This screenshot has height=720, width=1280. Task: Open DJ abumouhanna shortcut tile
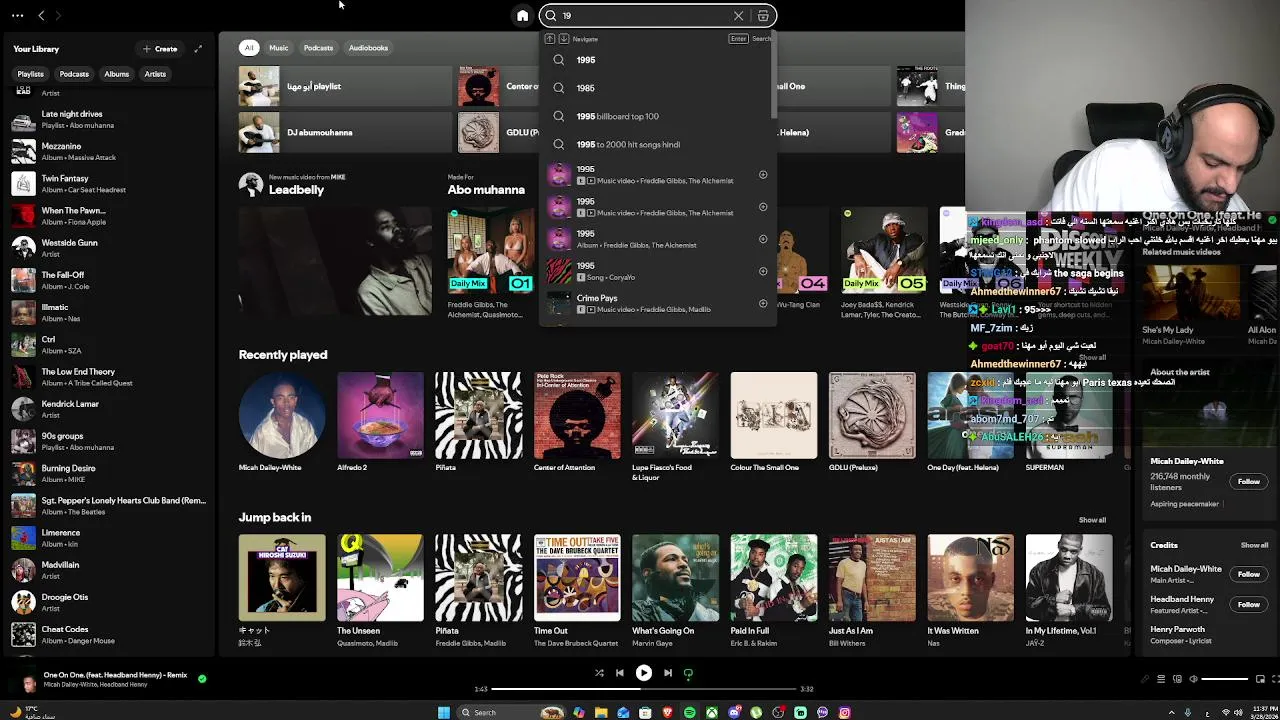(343, 132)
